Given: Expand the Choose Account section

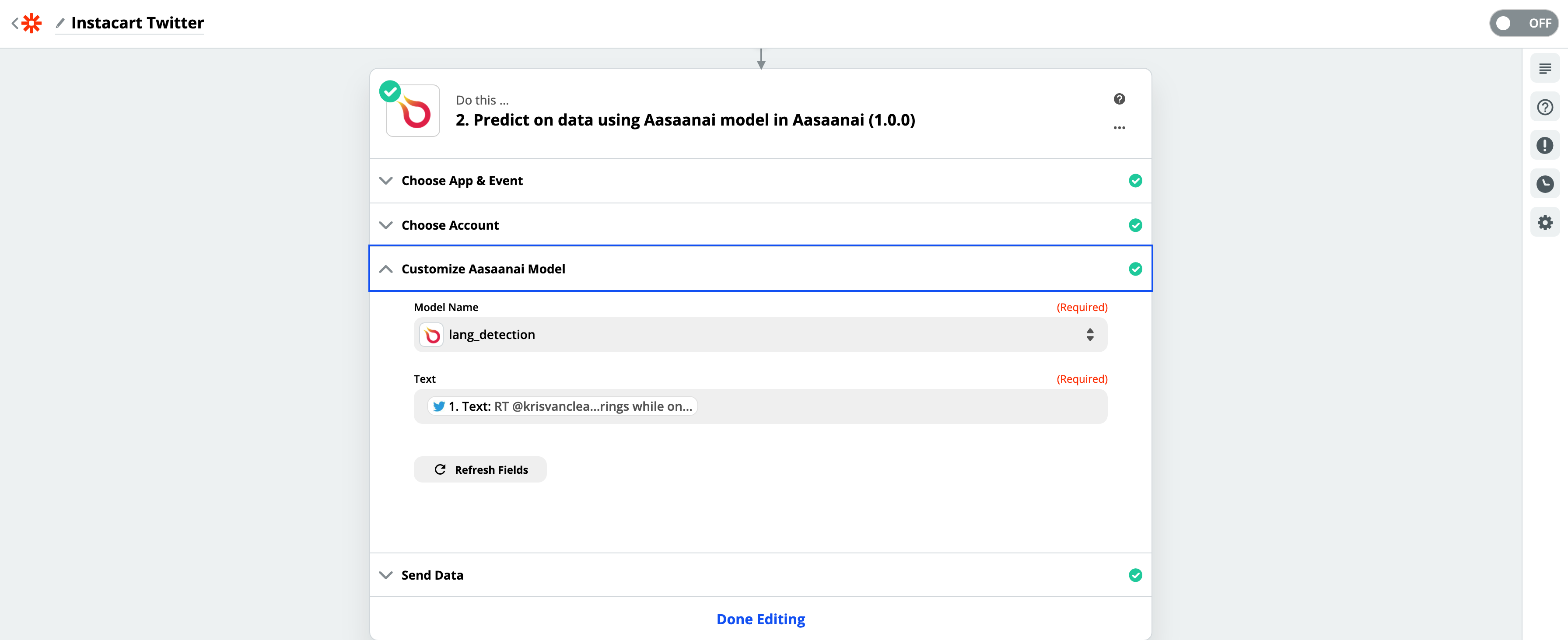Looking at the screenshot, I should coord(760,225).
